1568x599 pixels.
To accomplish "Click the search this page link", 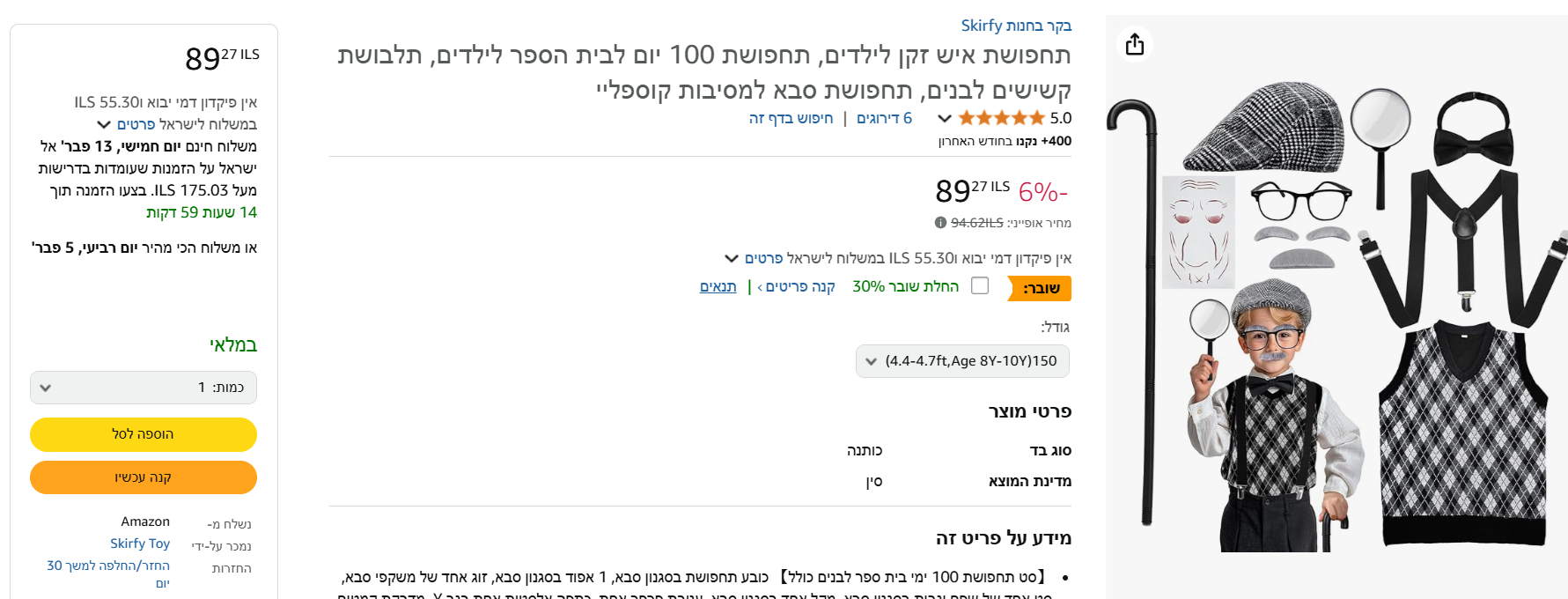I will coord(791,118).
